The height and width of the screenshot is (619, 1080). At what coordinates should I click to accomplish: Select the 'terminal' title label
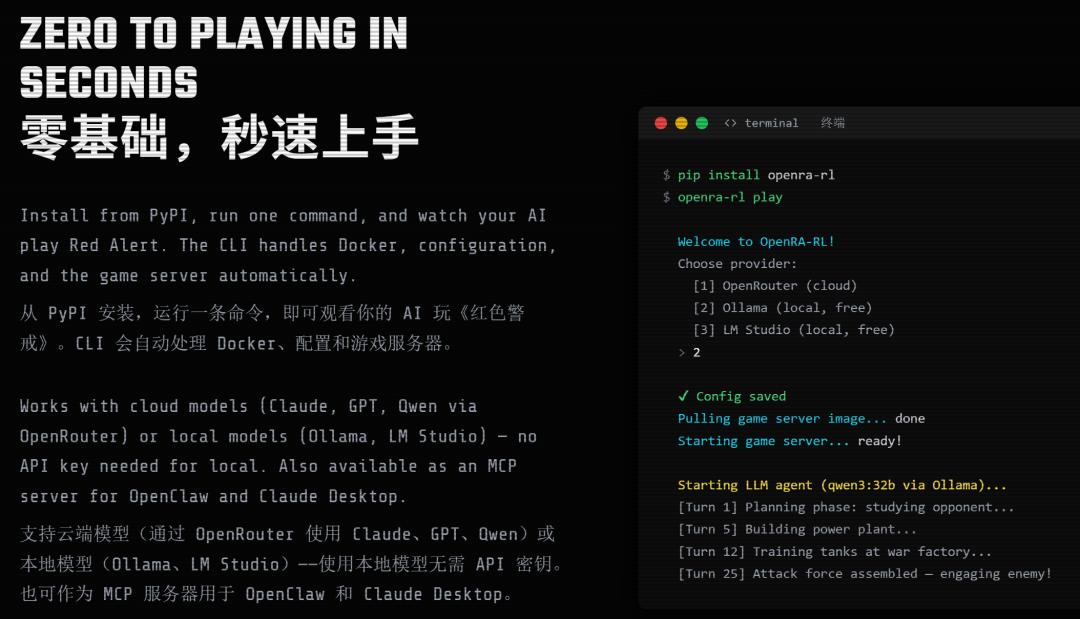pyautogui.click(x=771, y=123)
